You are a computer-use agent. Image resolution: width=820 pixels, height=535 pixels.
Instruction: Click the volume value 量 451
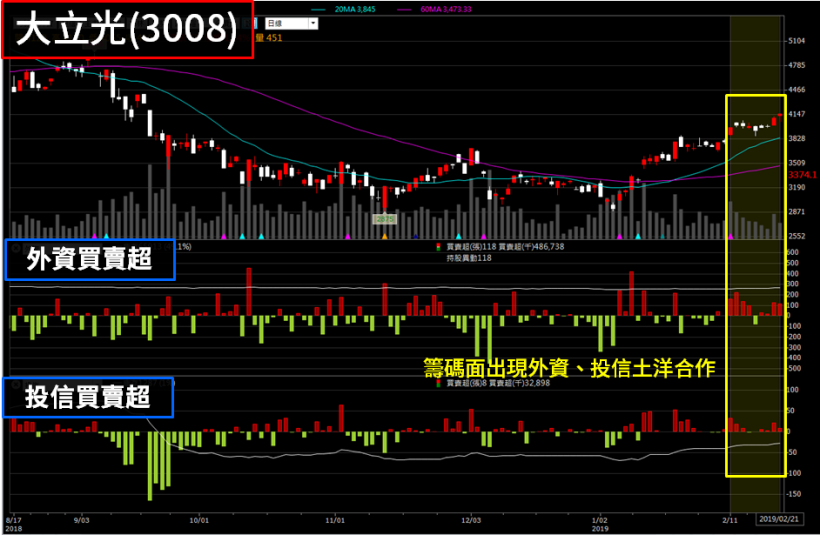point(269,38)
